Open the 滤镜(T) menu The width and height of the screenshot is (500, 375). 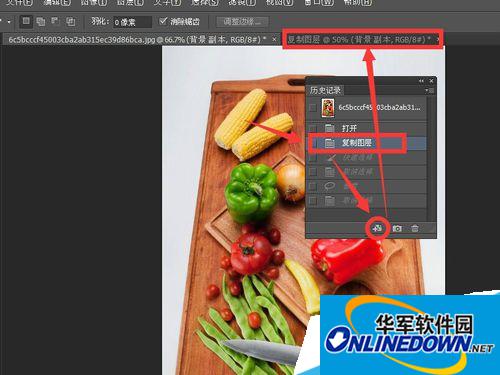pos(242,3)
